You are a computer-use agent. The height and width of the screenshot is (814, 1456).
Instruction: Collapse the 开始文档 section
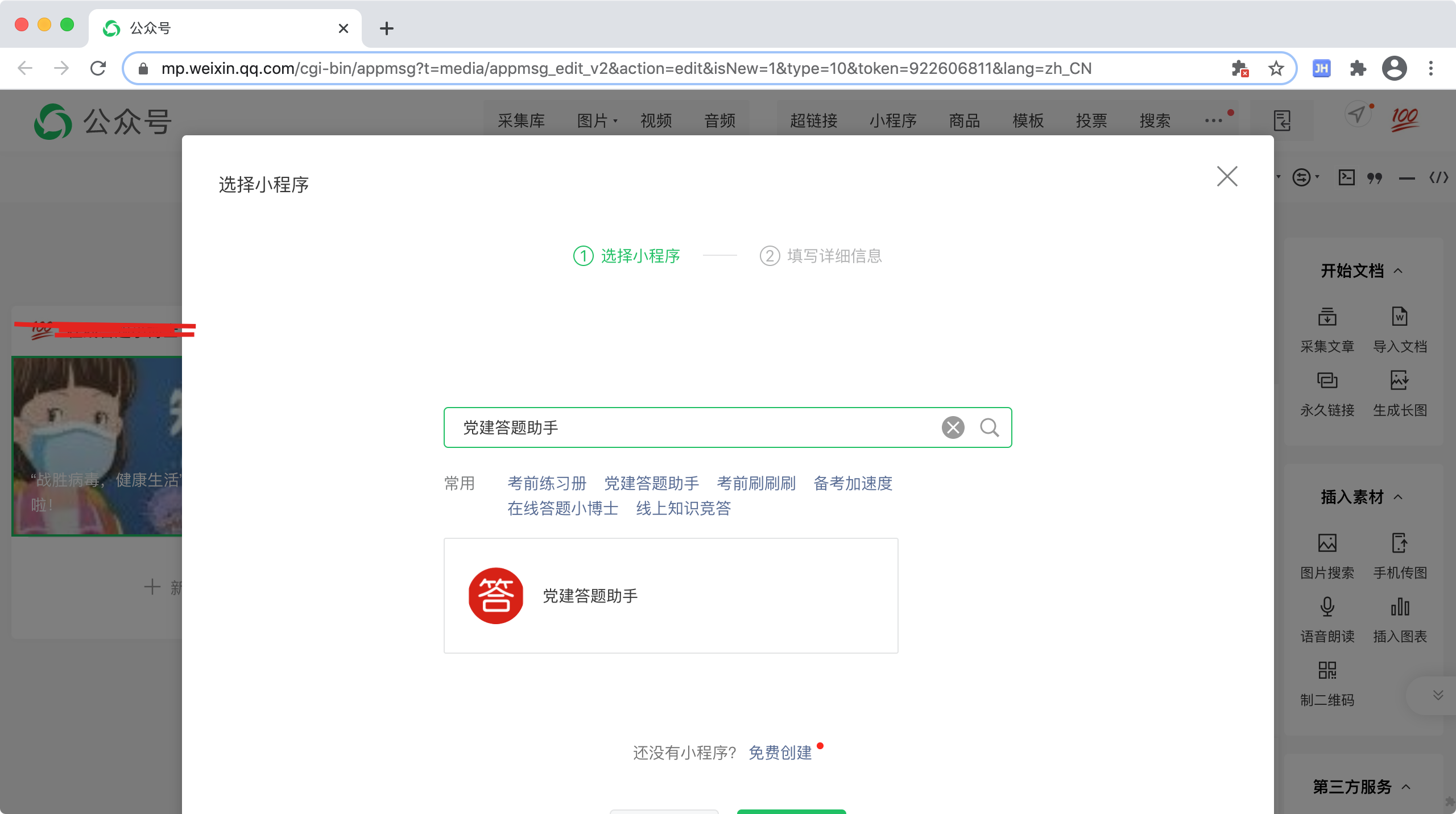(1399, 271)
